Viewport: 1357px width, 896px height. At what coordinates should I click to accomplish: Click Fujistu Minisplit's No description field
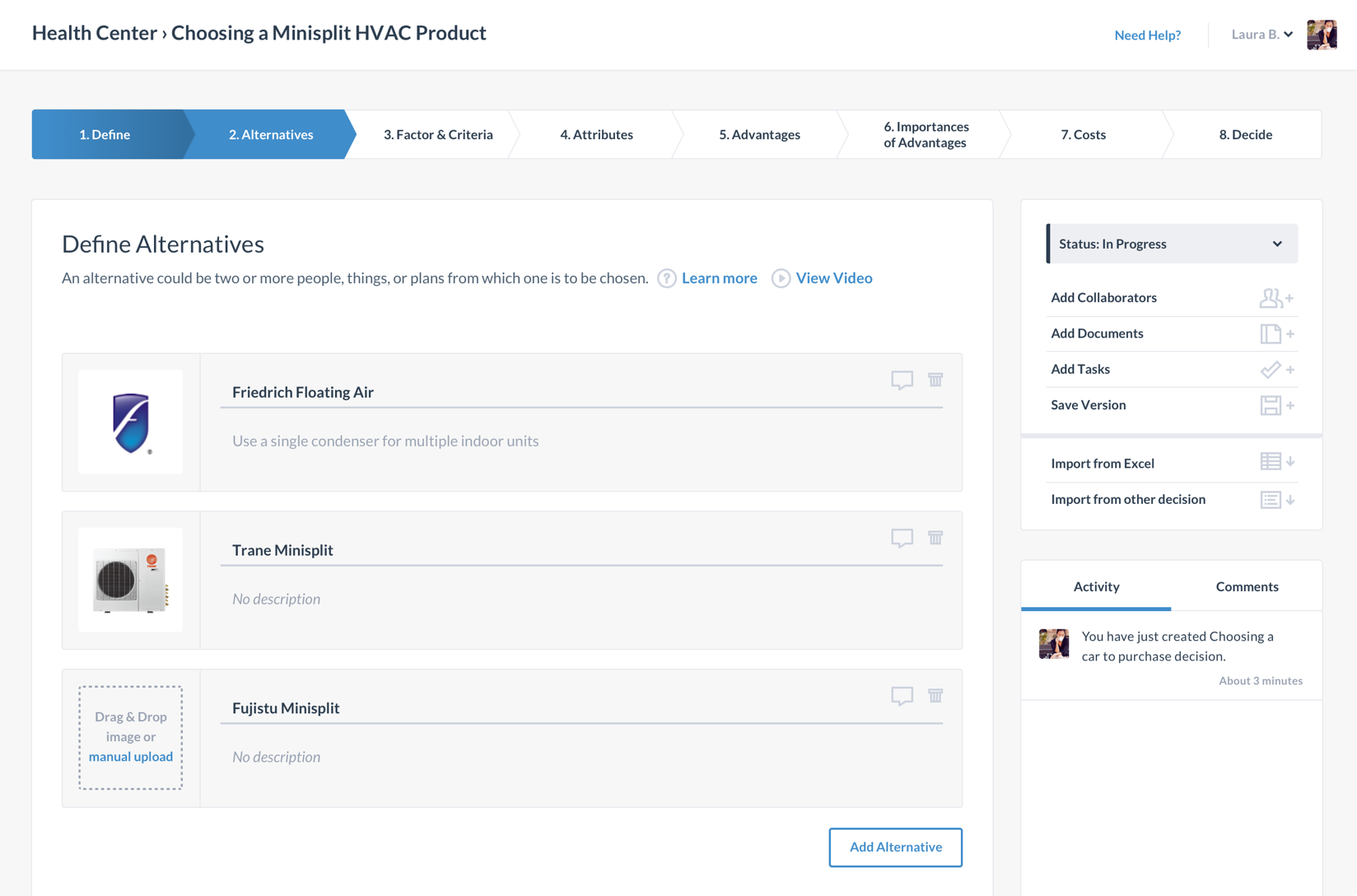(277, 758)
